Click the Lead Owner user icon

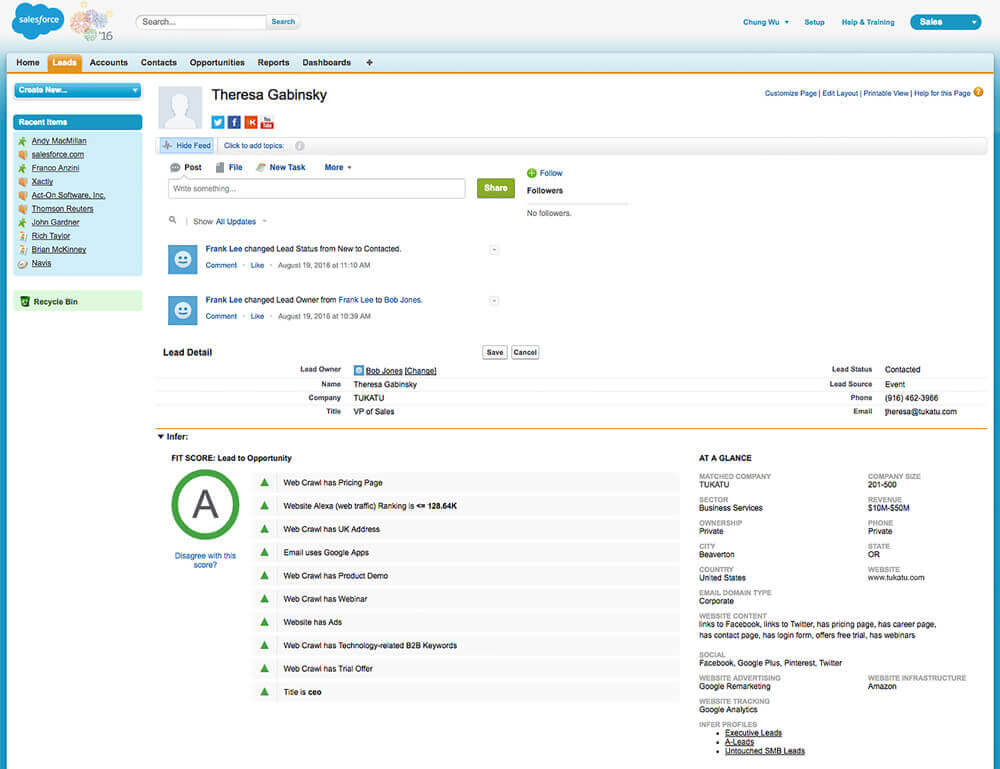tap(358, 370)
